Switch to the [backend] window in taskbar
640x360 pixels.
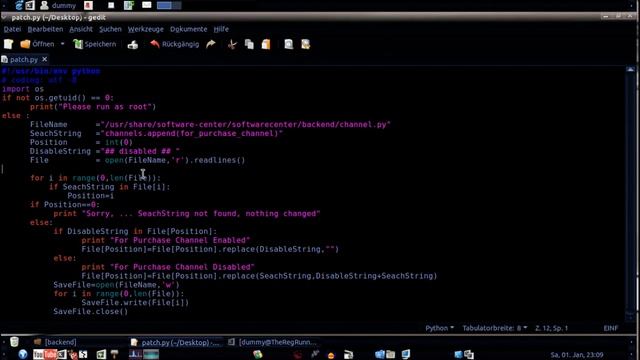pos(56,342)
